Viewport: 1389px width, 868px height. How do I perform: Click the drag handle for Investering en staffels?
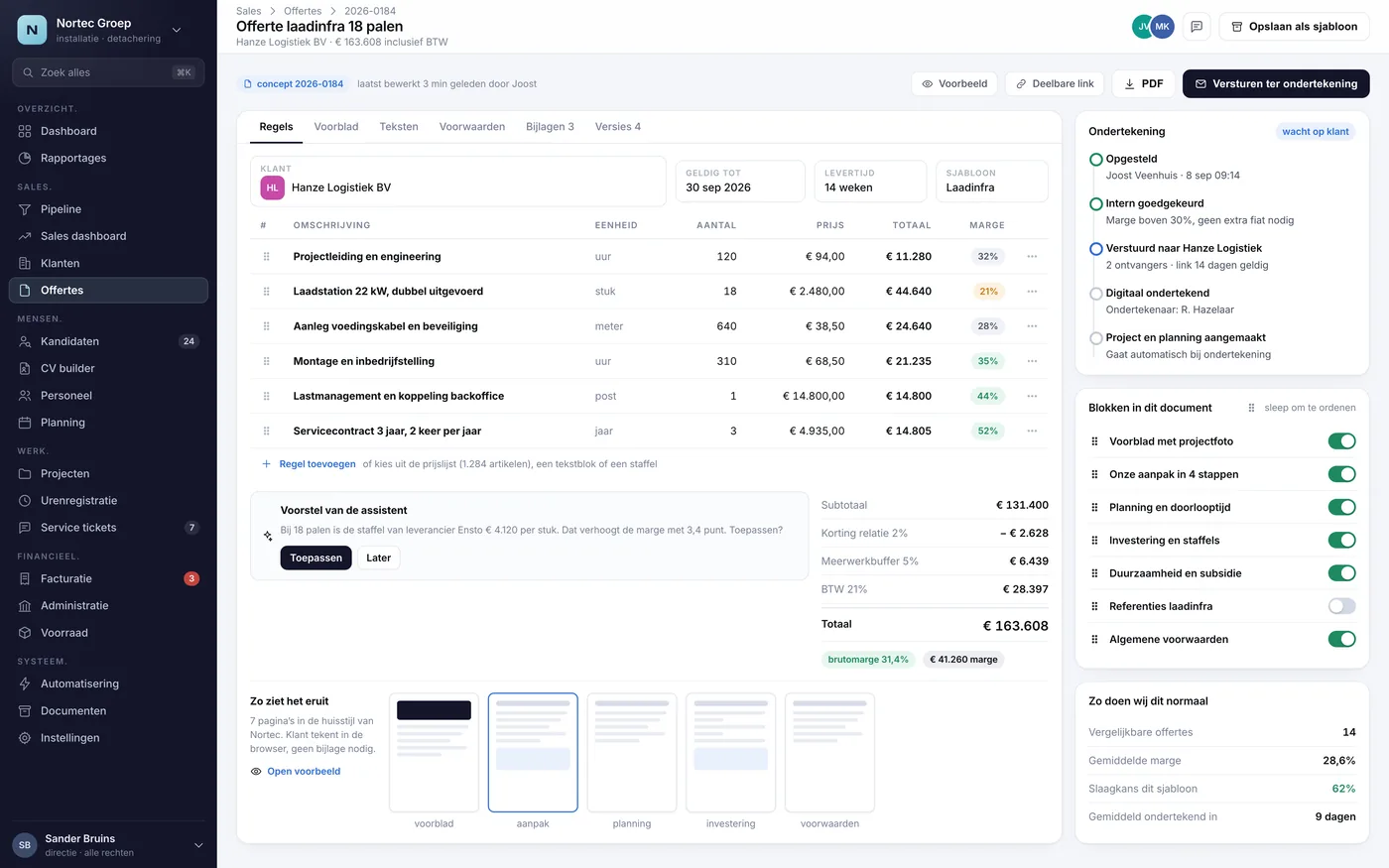pyautogui.click(x=1094, y=541)
